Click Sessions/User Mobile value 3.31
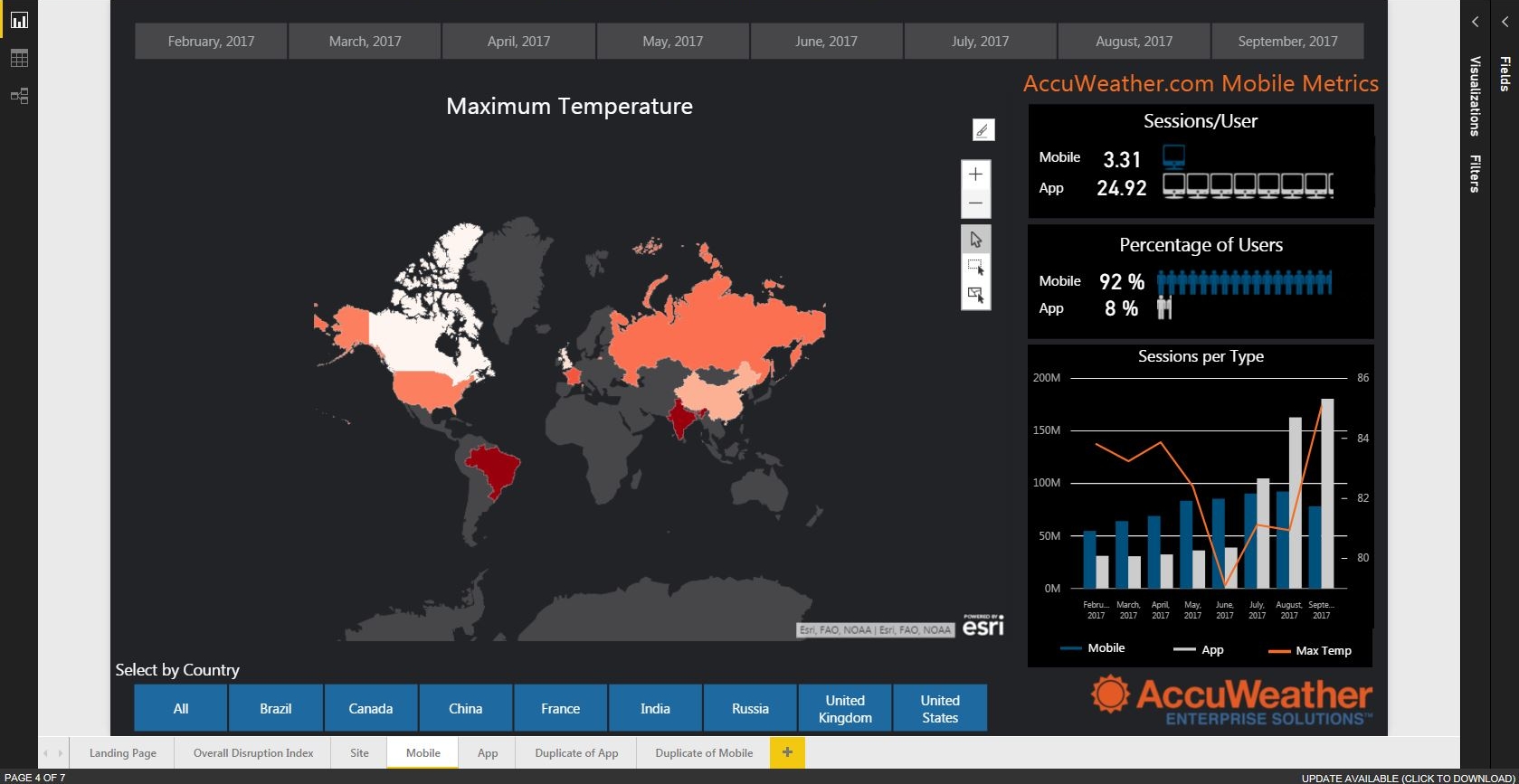 1122,160
